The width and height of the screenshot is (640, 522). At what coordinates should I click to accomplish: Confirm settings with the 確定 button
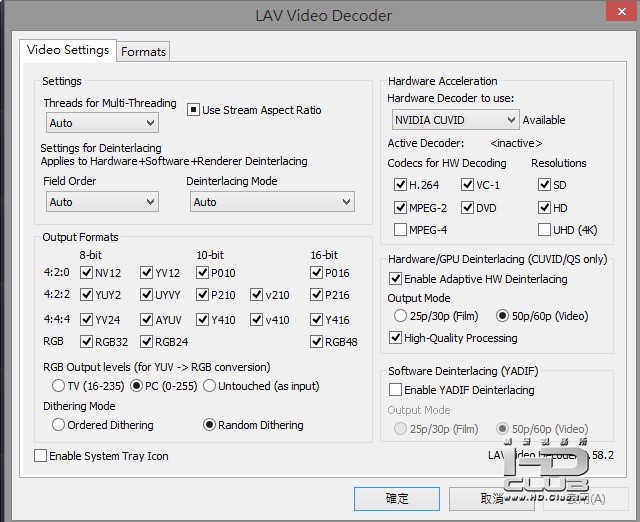[x=397, y=498]
